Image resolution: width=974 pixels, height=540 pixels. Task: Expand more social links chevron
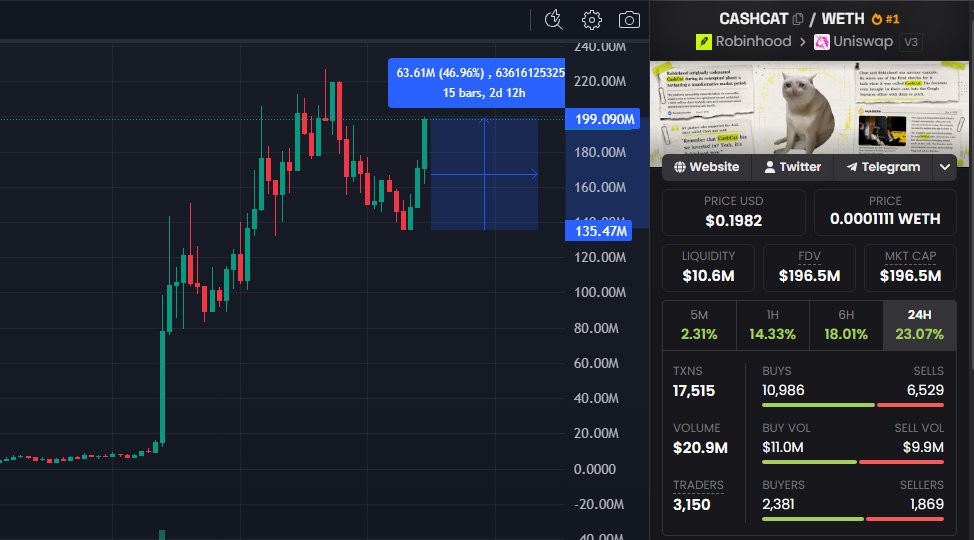945,167
